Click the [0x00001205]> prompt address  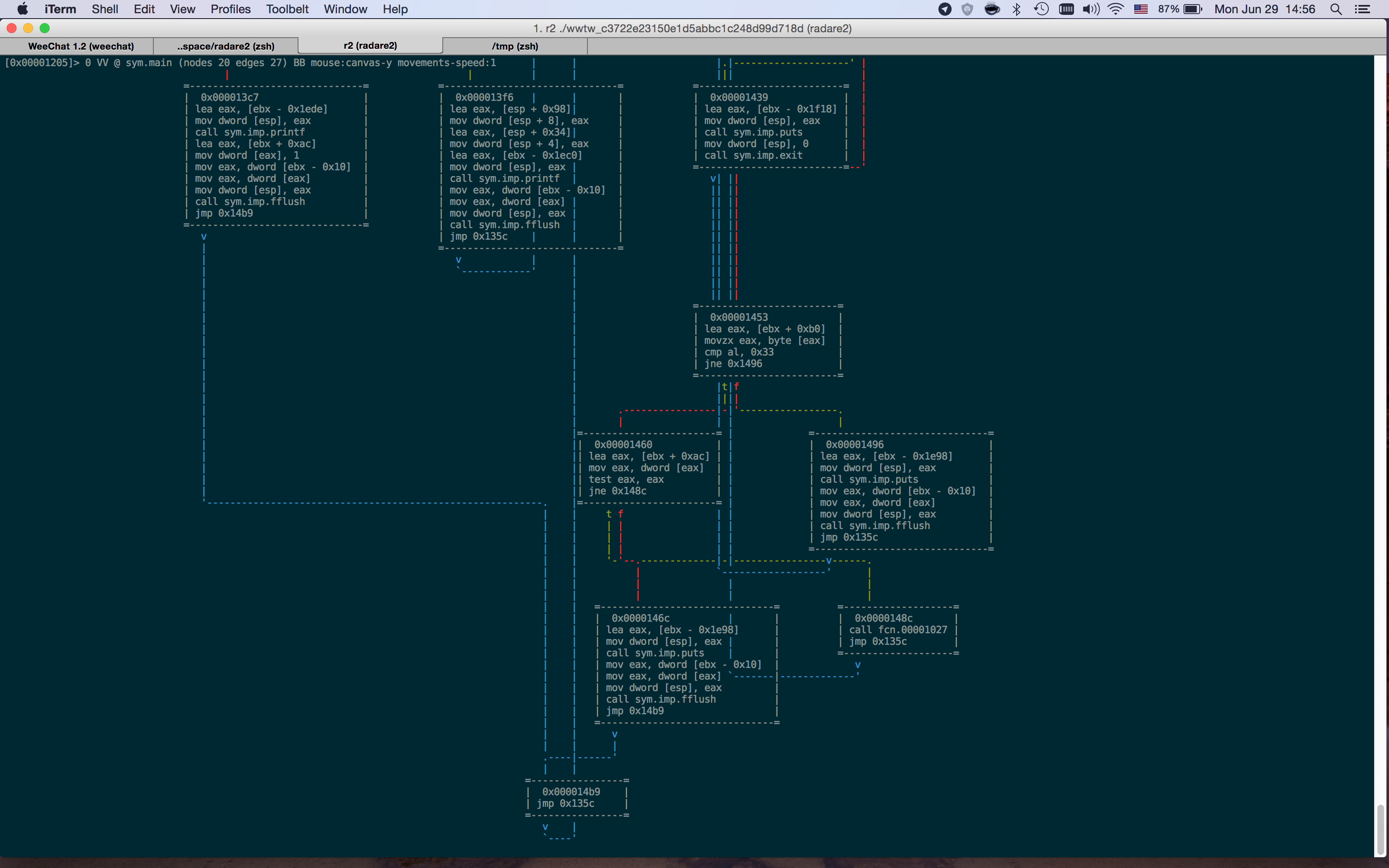(x=42, y=62)
